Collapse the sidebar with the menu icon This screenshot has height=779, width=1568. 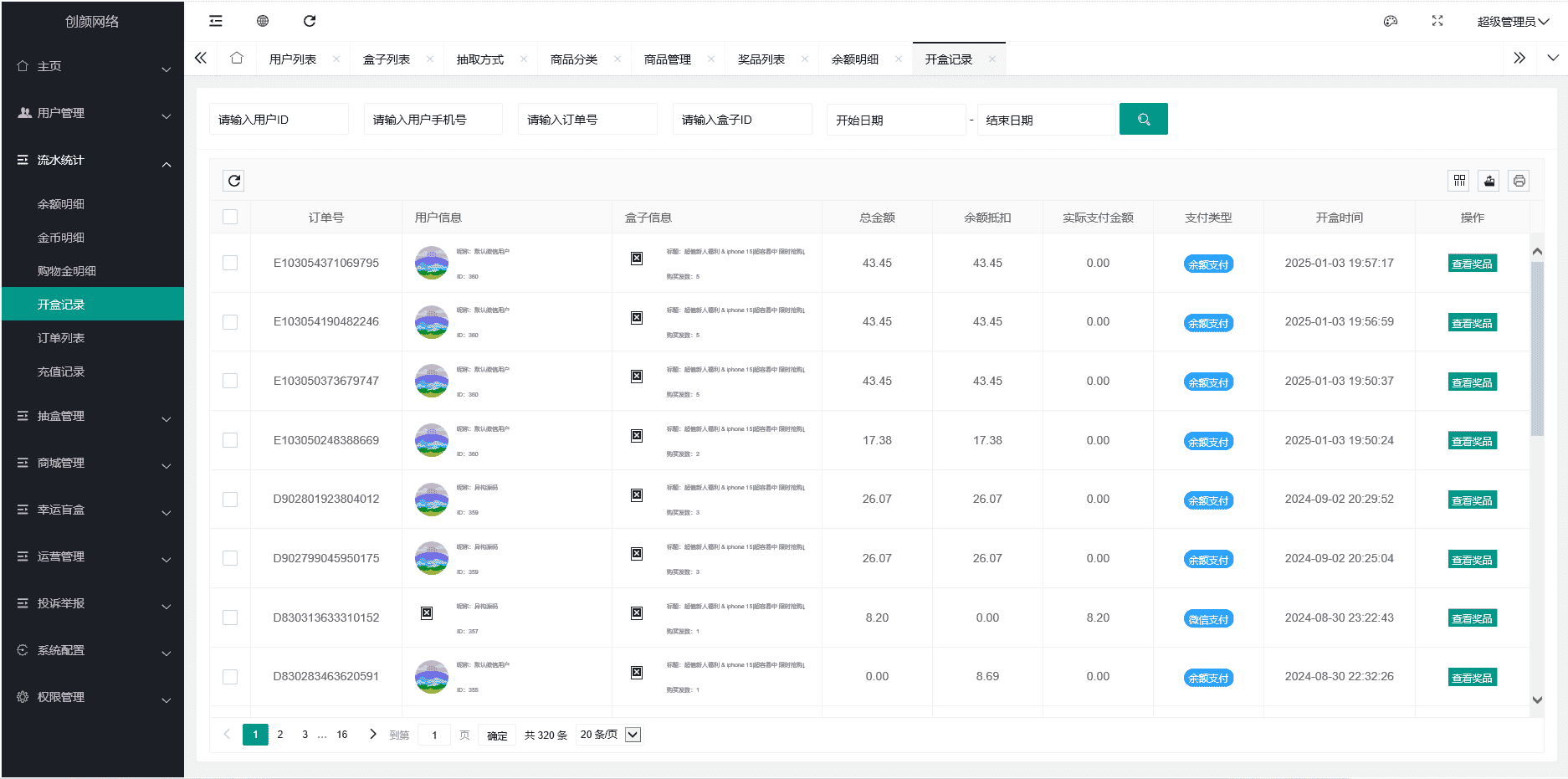[216, 21]
